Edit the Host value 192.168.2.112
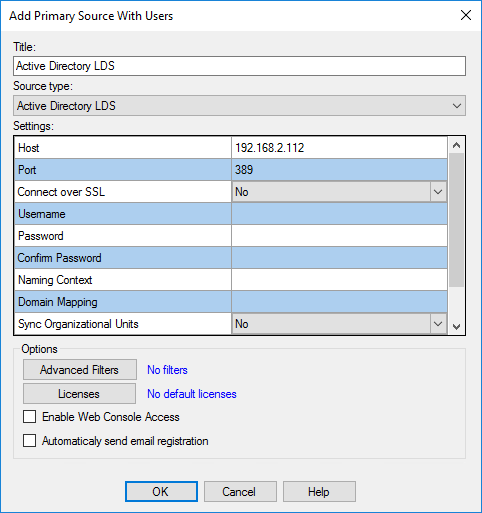 339,148
